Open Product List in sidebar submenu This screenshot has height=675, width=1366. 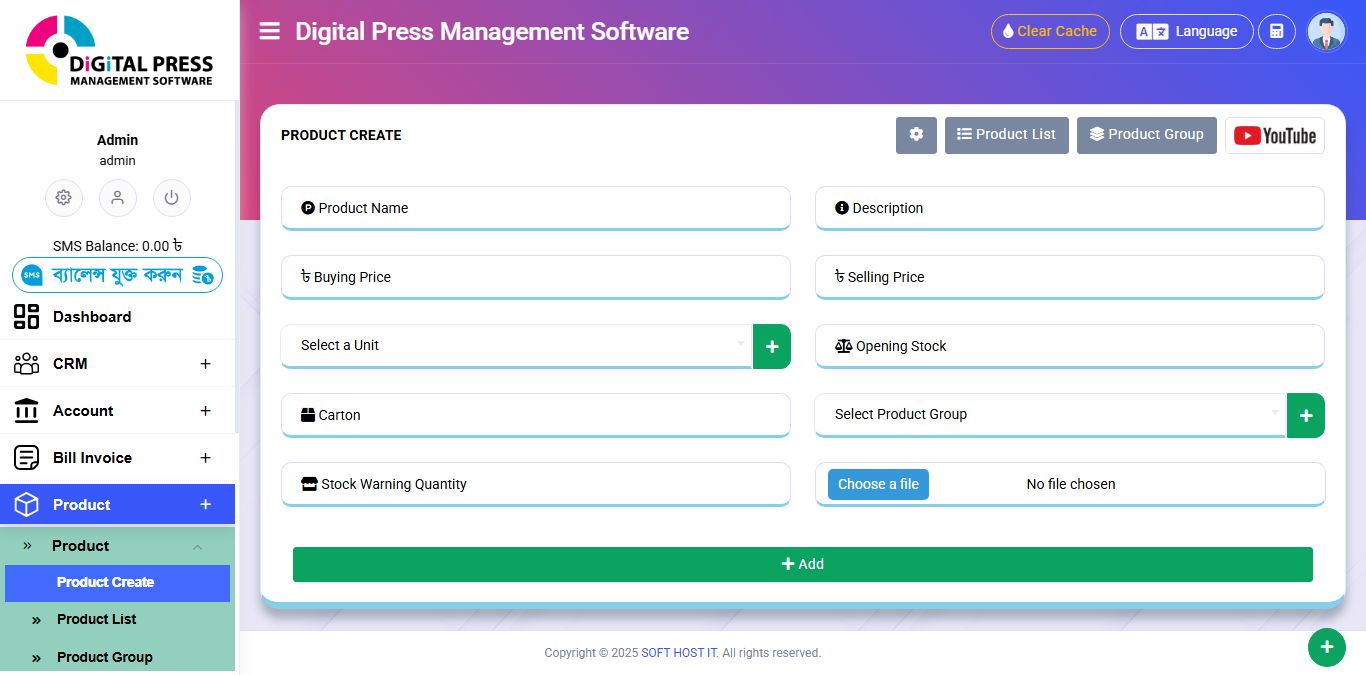click(x=97, y=619)
